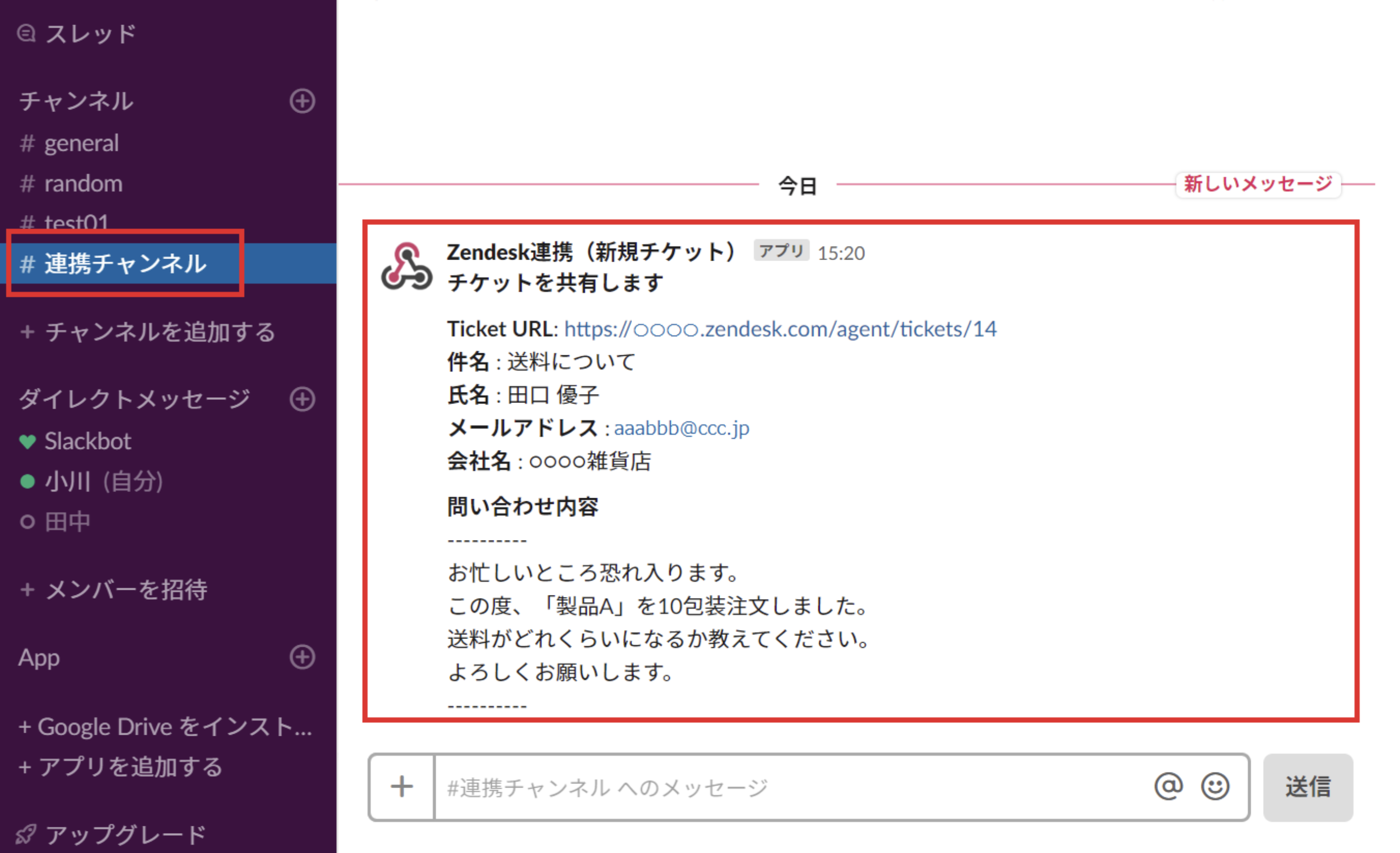Open the Slackbot direct message
1400x853 pixels.
75,441
